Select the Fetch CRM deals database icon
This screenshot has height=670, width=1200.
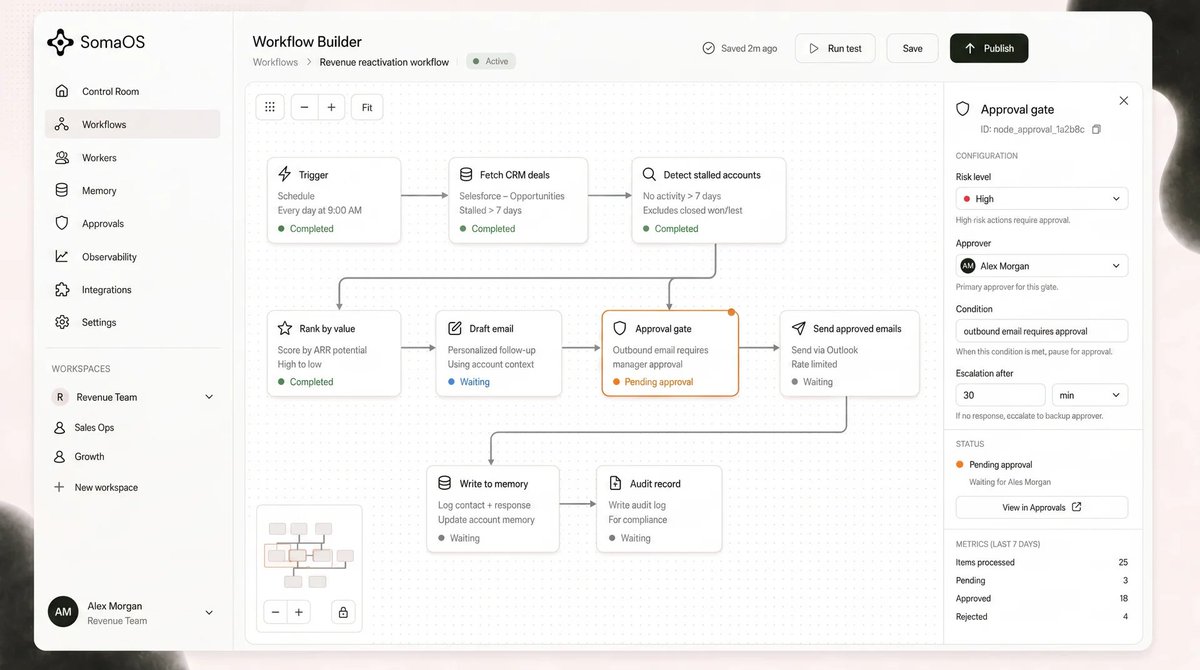[x=466, y=174]
